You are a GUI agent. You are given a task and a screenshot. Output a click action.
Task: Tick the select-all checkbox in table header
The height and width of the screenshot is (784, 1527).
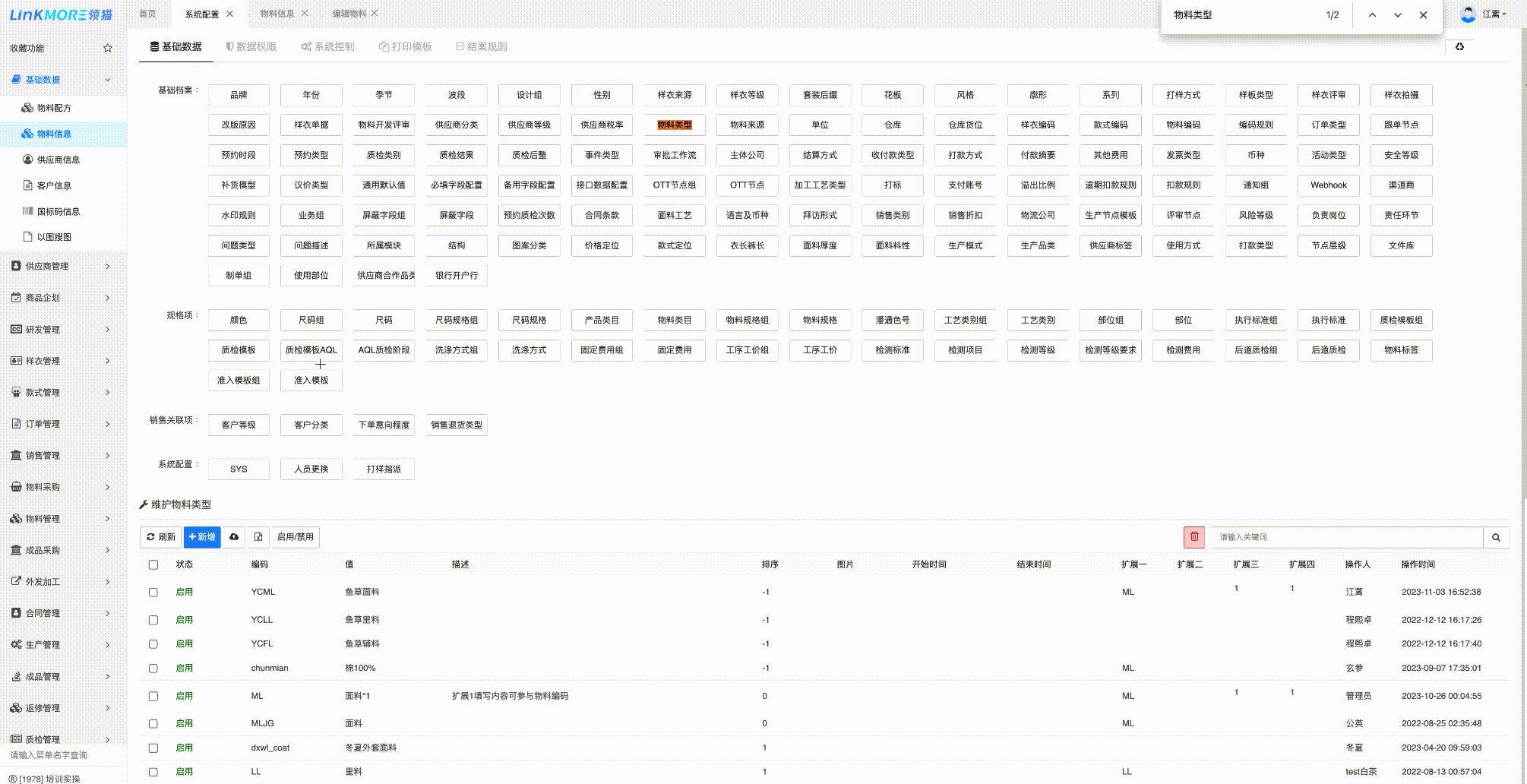153,564
